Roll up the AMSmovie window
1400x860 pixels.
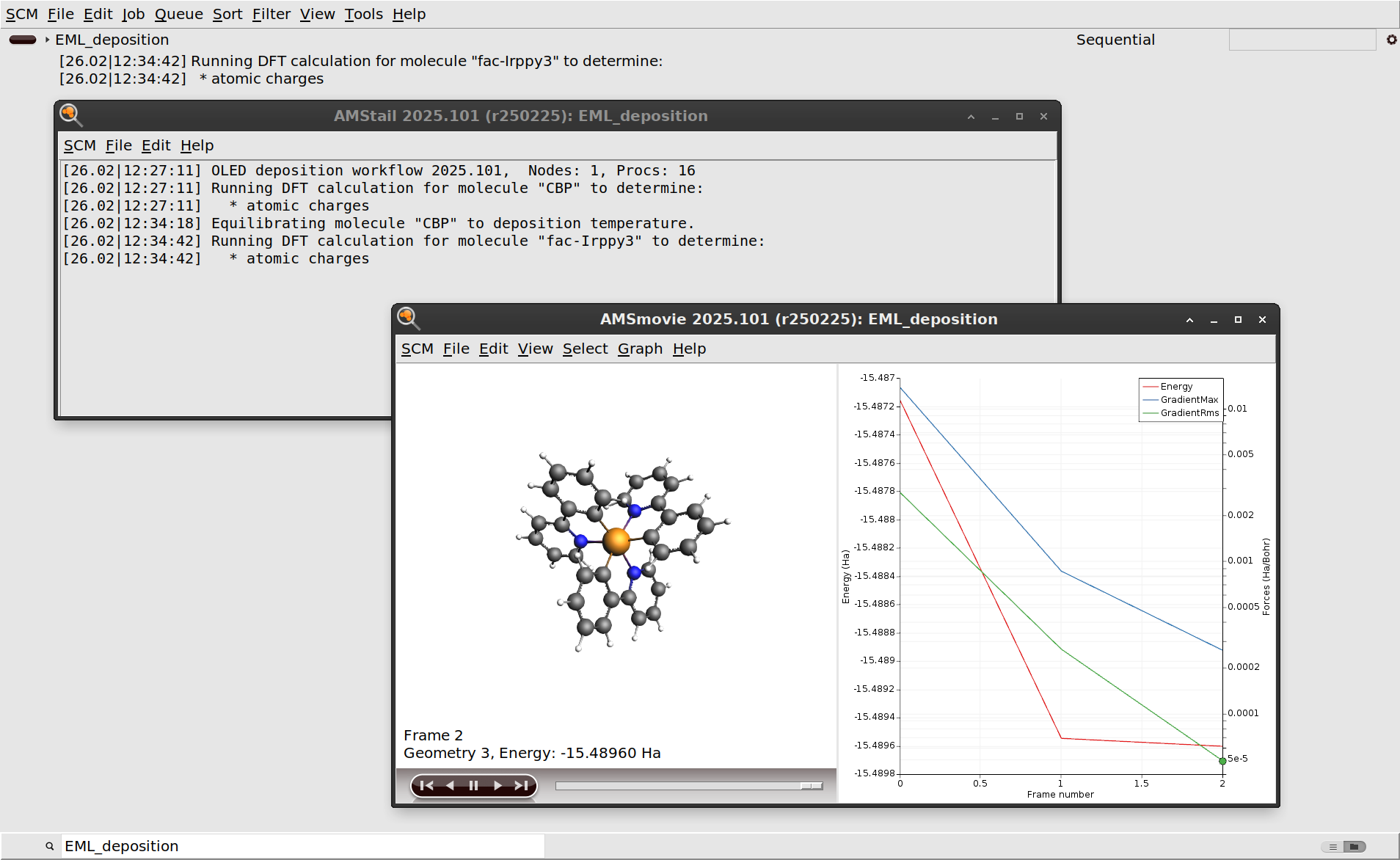pyautogui.click(x=1189, y=320)
